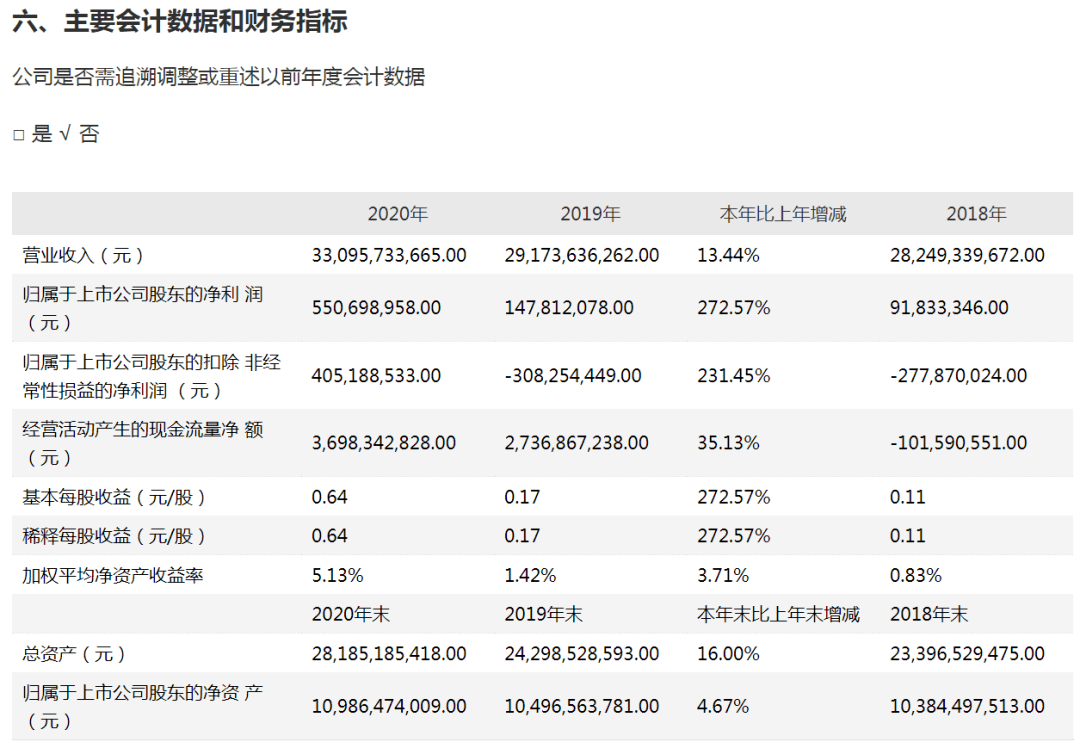
Task: Click the 13.44% revenue growth cell
Action: [x=729, y=255]
